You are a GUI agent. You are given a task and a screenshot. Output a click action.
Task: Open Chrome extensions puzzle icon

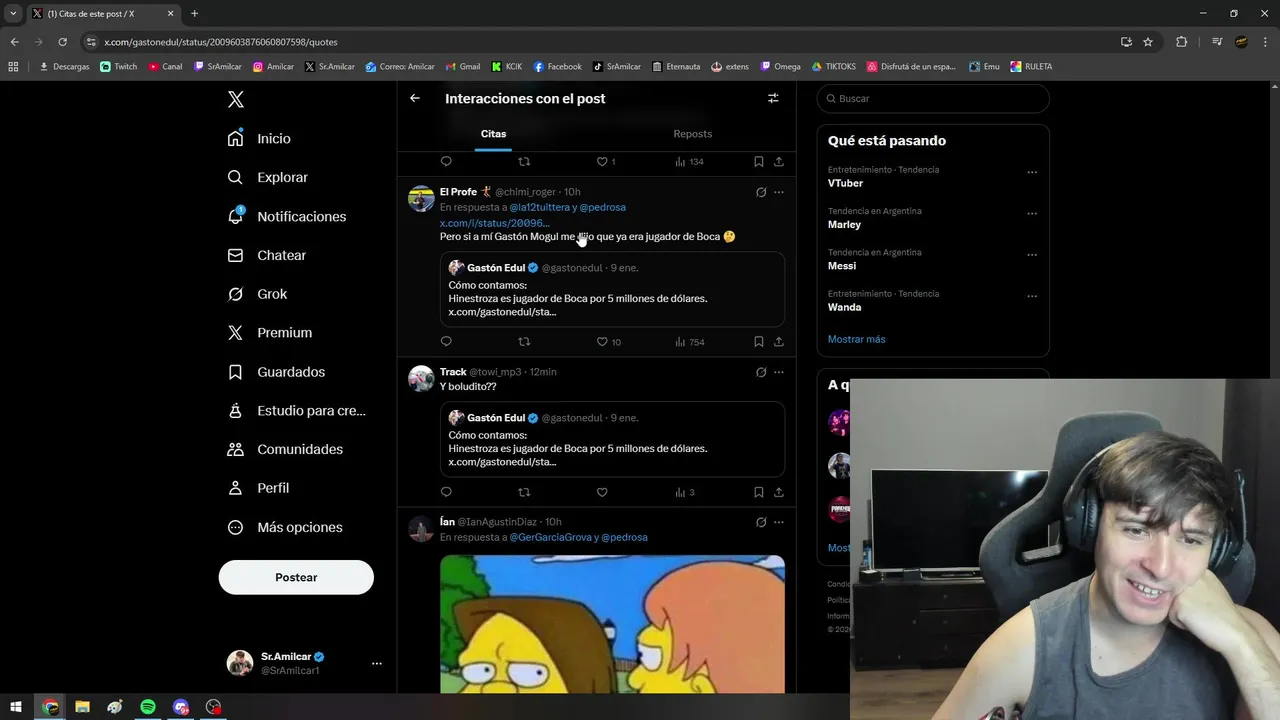click(x=1182, y=42)
